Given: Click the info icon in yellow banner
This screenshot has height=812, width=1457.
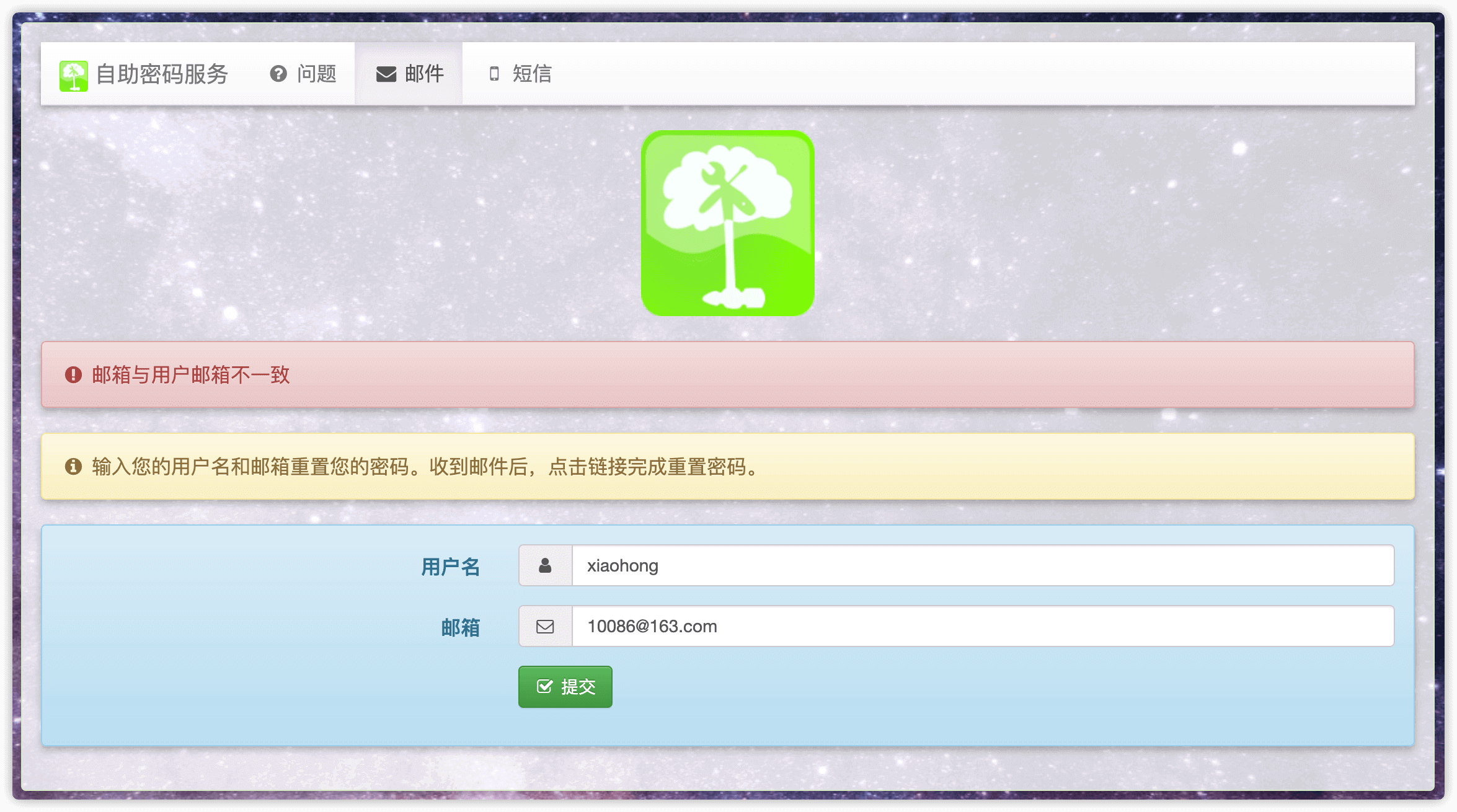Looking at the screenshot, I should [x=73, y=466].
